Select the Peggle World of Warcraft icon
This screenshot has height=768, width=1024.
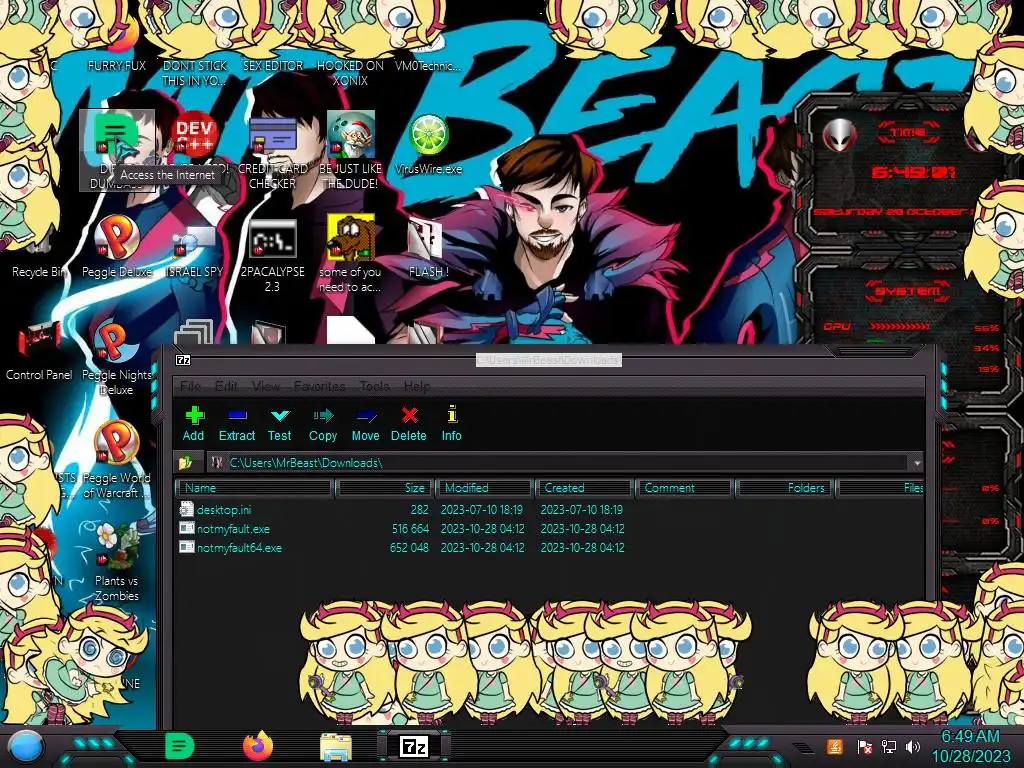pos(117,460)
